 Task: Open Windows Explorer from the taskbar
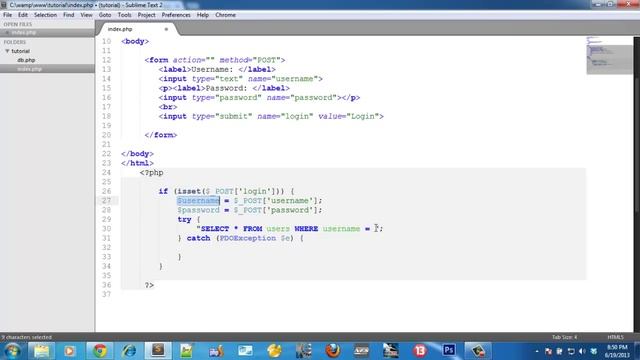(x=41, y=351)
